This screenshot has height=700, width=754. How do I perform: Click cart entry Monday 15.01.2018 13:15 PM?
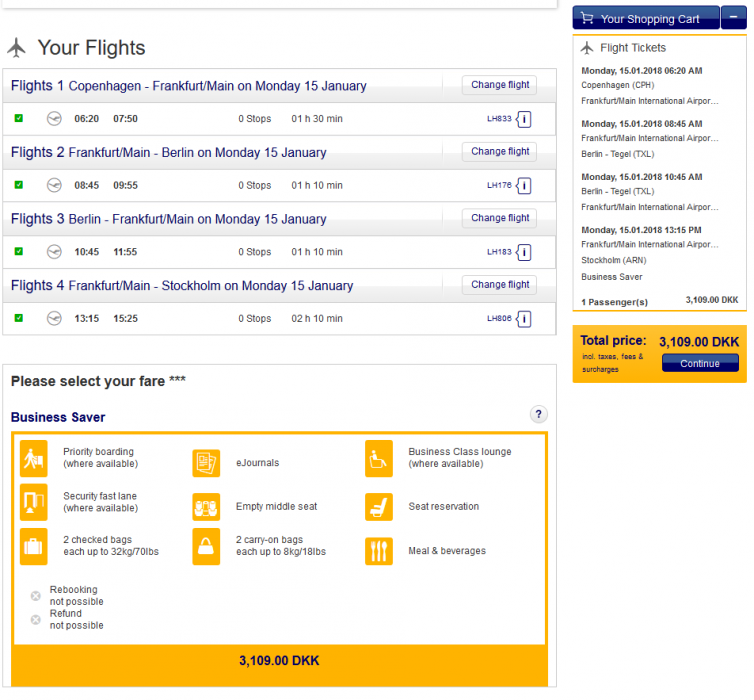[641, 230]
